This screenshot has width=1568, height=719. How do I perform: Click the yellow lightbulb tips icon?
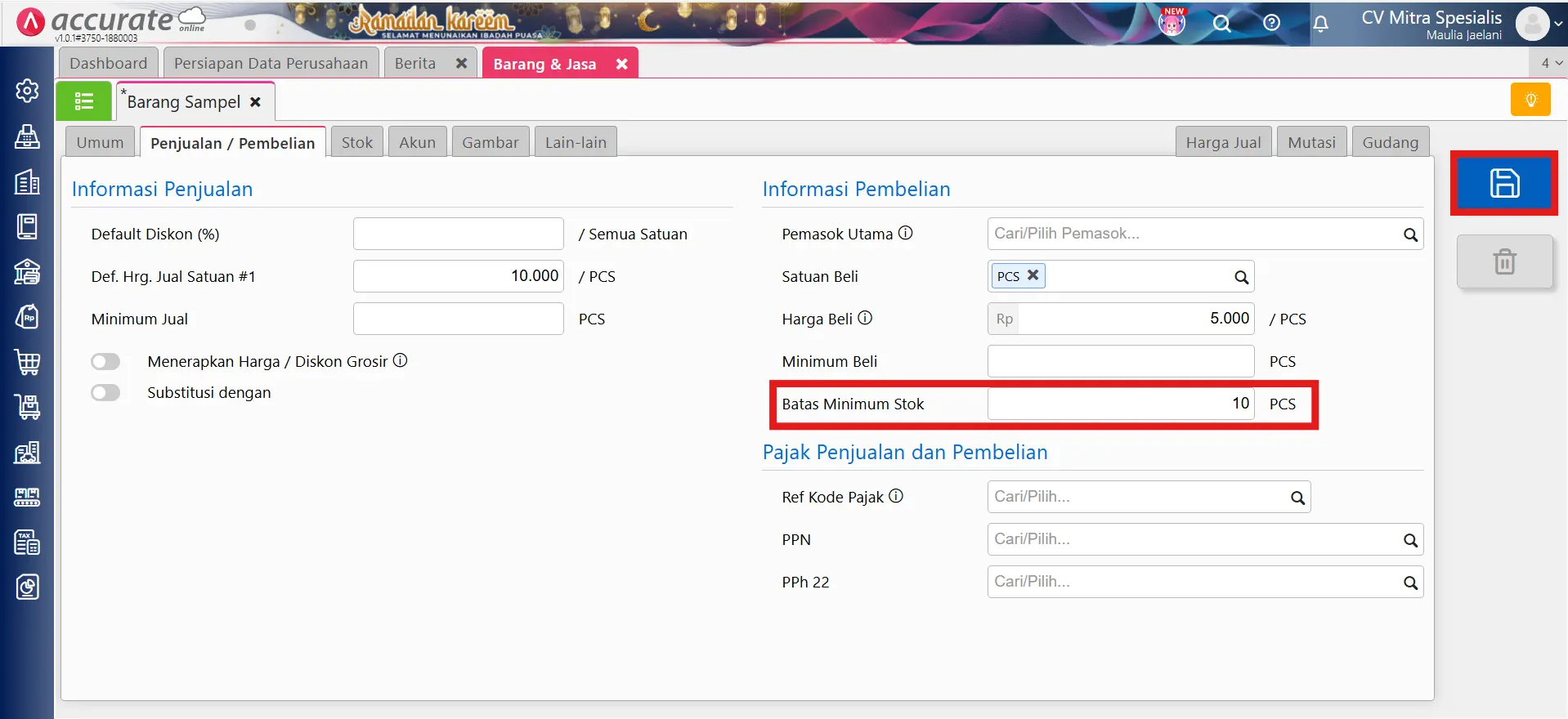(x=1530, y=100)
